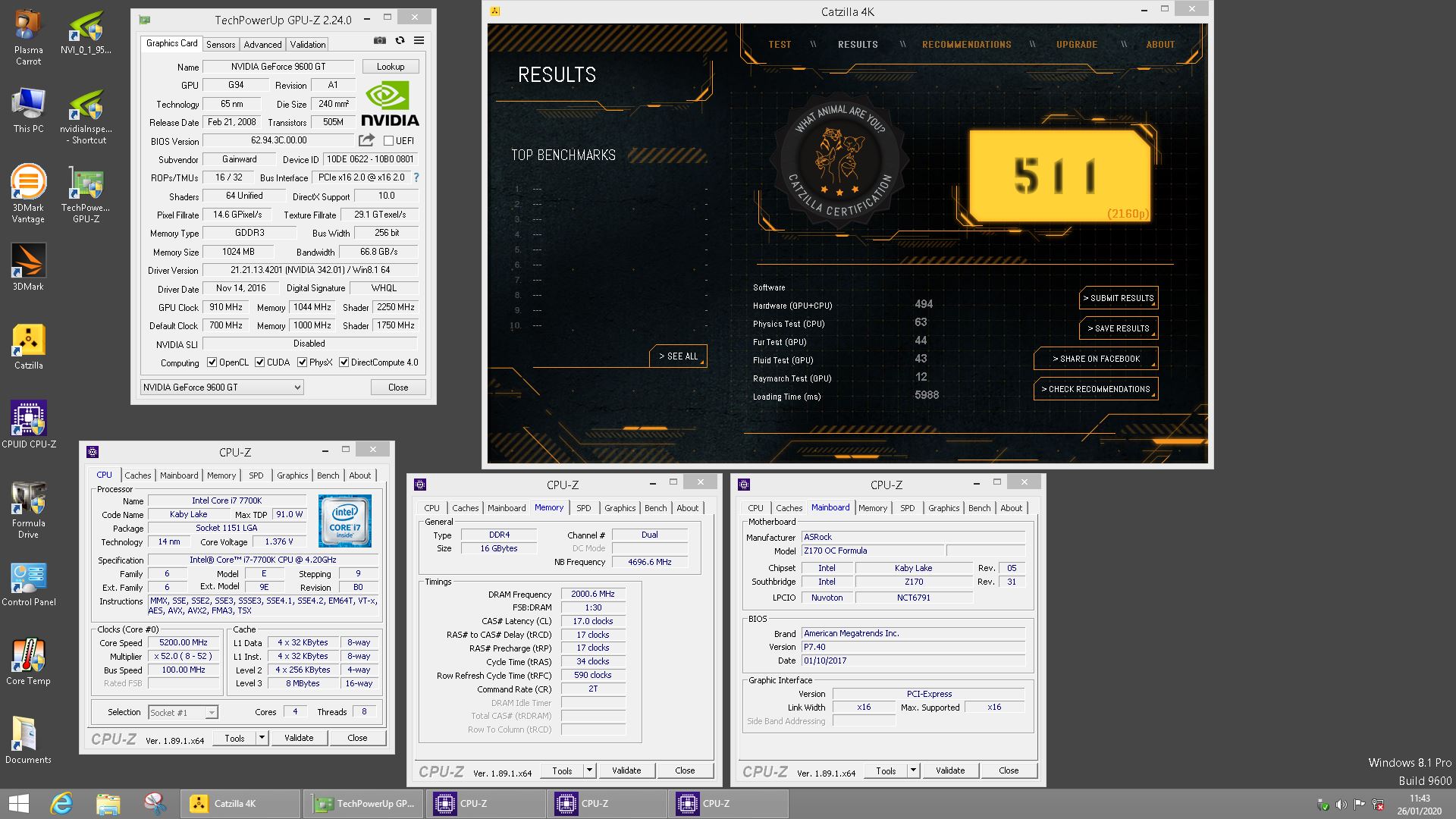
Task: Open the GPU selection dropdown in GPU-Z
Action: pyautogui.click(x=221, y=388)
